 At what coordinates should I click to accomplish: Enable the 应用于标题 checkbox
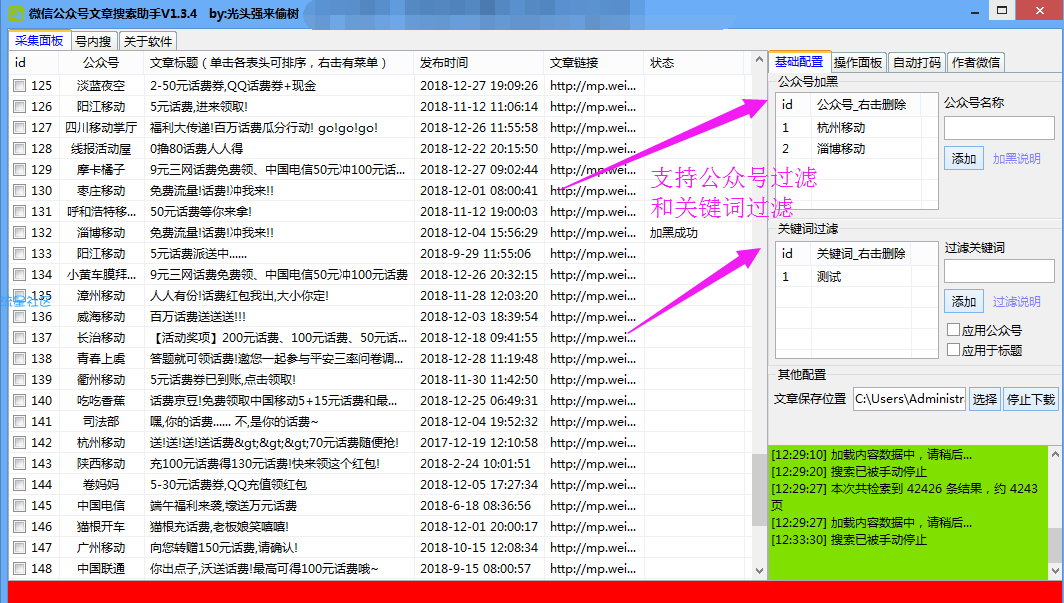[953, 350]
